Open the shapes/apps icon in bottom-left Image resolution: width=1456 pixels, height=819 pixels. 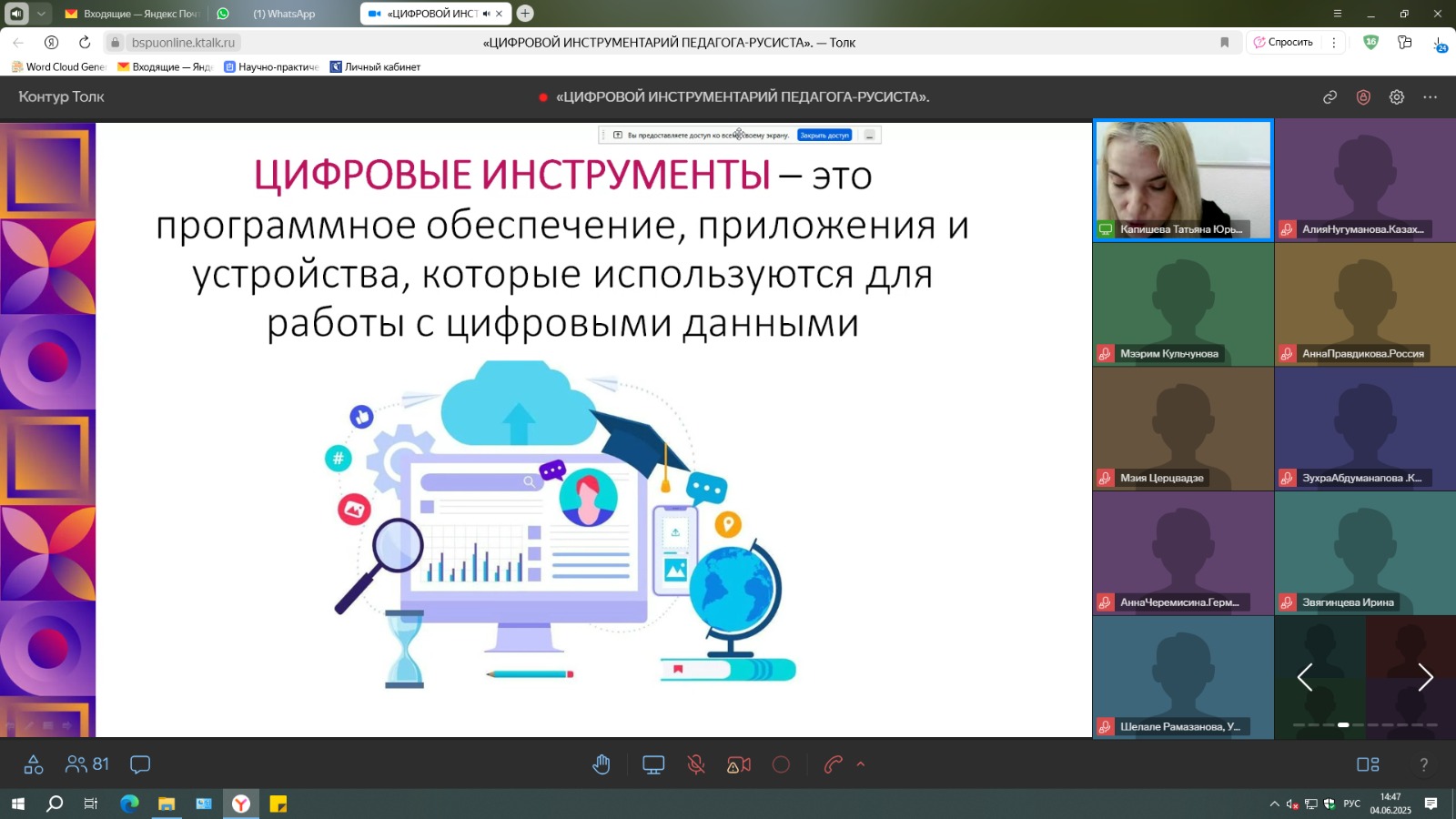click(34, 765)
